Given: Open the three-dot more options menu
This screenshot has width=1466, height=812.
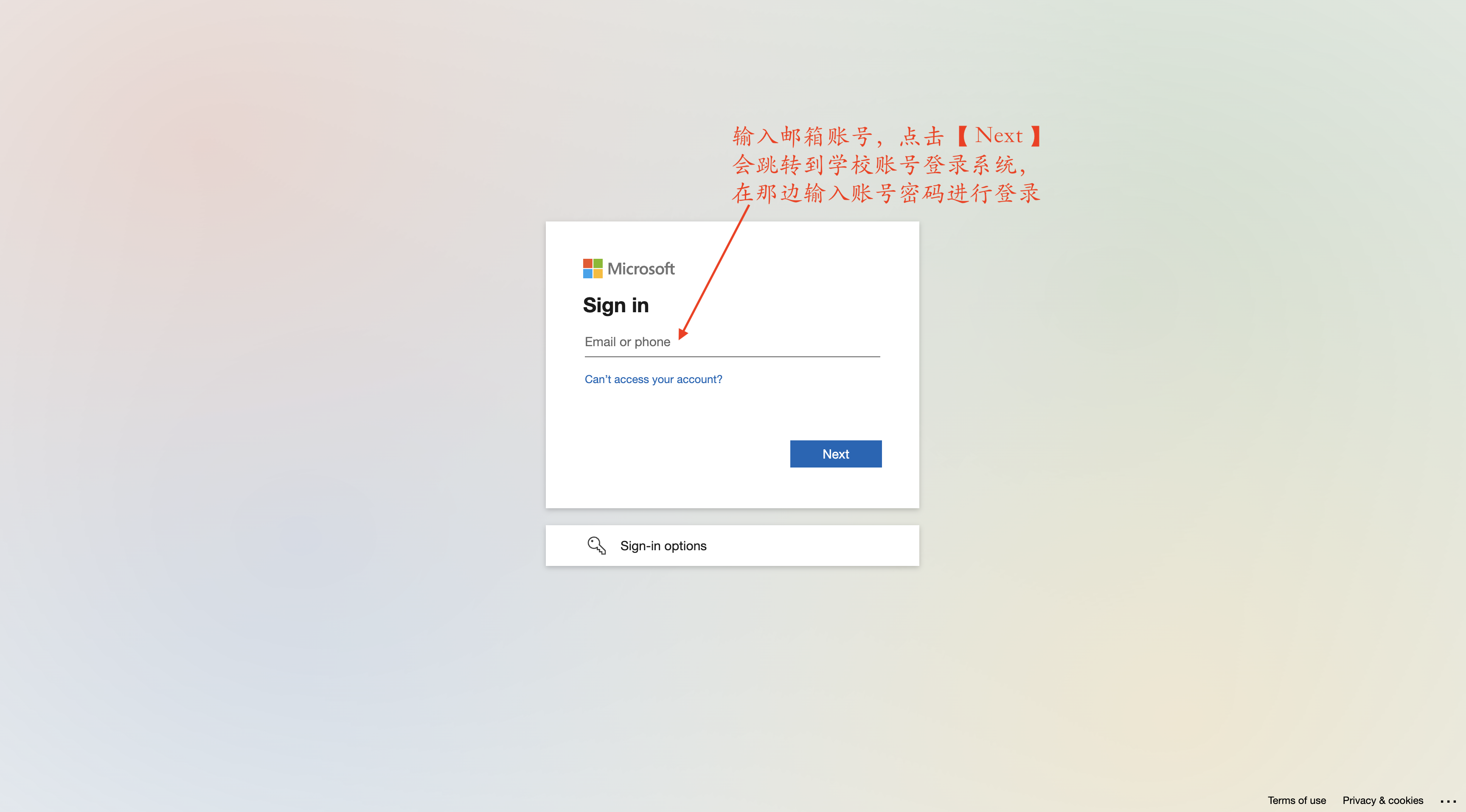Looking at the screenshot, I should (1448, 801).
